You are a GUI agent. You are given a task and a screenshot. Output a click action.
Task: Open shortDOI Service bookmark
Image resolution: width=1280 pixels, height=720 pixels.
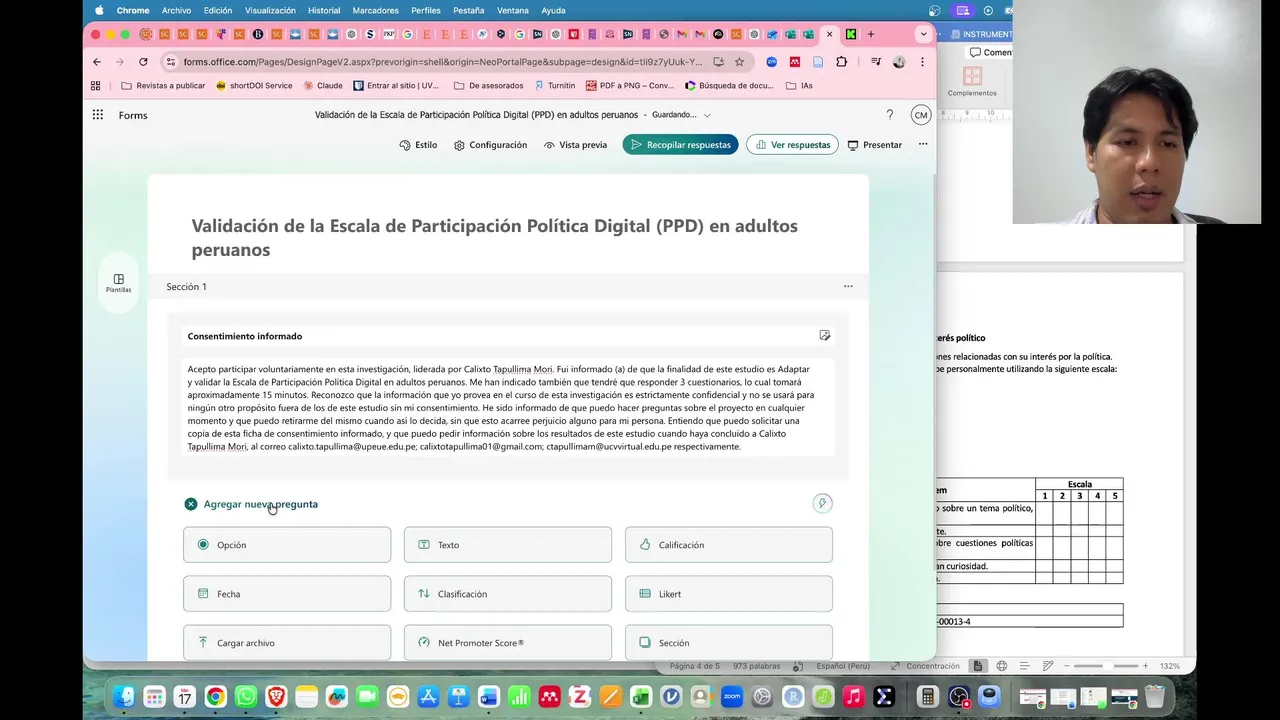click(254, 86)
